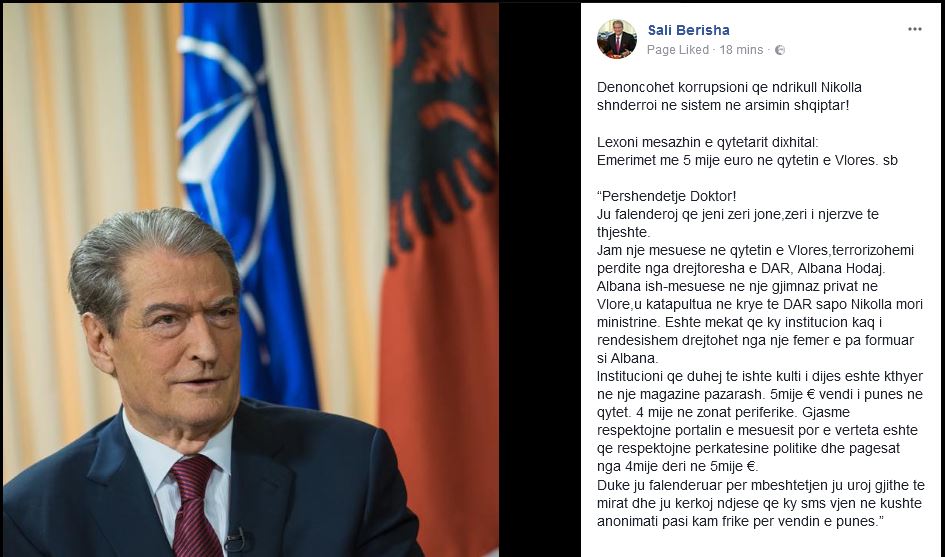The image size is (945, 557).
Task: Click the sentence mentioning 'Albana Hodaj'
Action: point(755,259)
